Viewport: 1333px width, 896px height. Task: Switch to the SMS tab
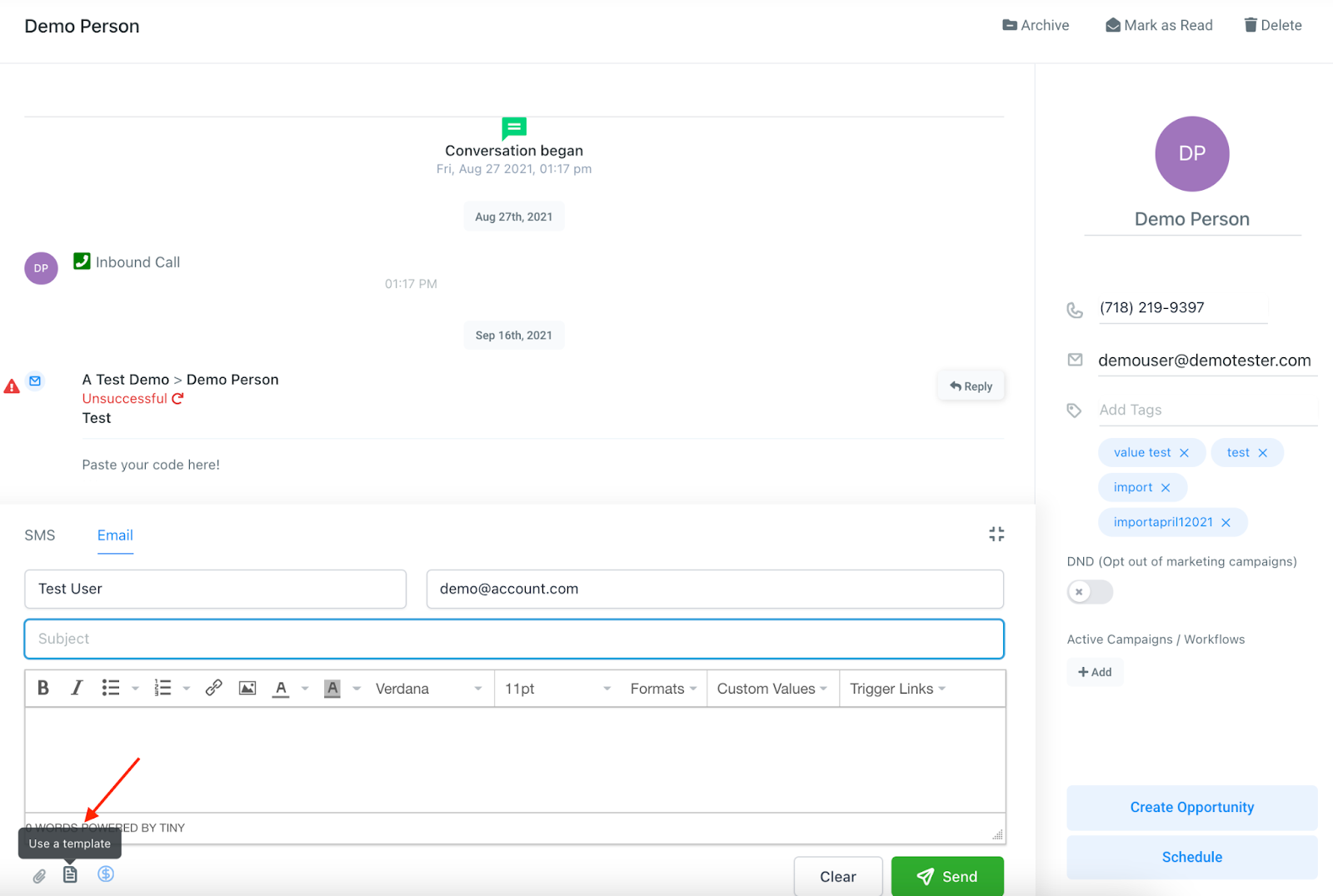click(40, 535)
